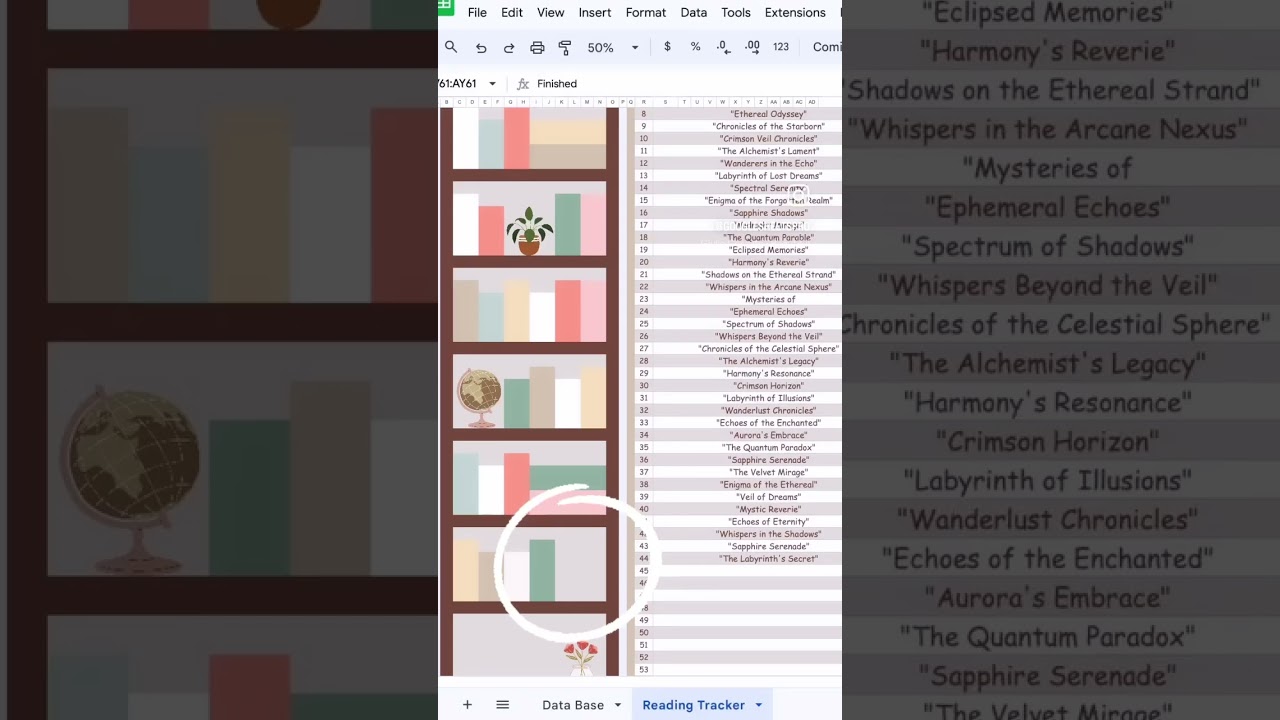Open the View menu
Image resolution: width=1280 pixels, height=720 pixels.
[550, 13]
